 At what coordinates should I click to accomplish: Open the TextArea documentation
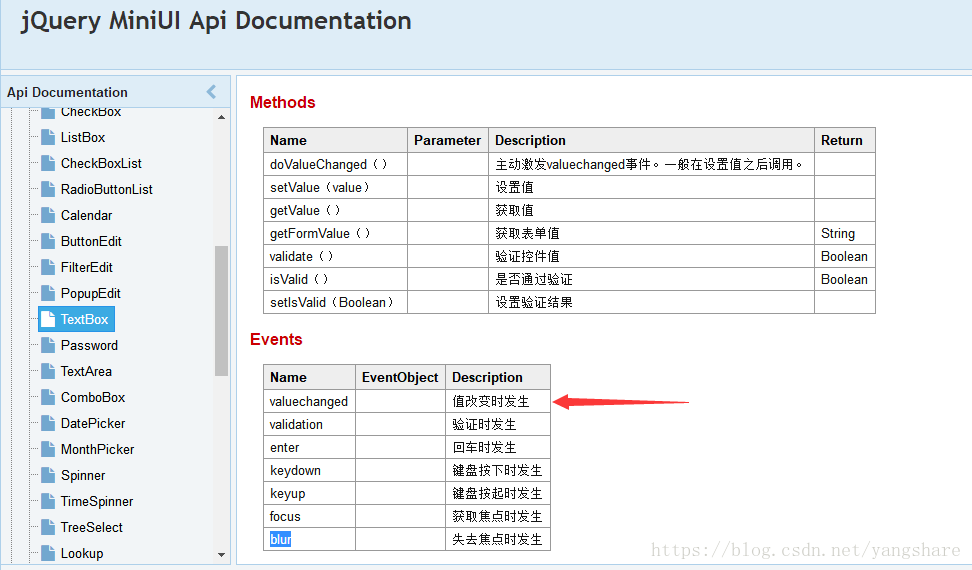86,372
